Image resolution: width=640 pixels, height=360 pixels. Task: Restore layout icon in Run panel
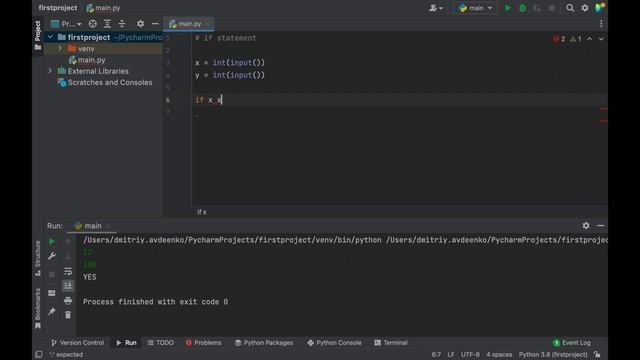point(52,293)
